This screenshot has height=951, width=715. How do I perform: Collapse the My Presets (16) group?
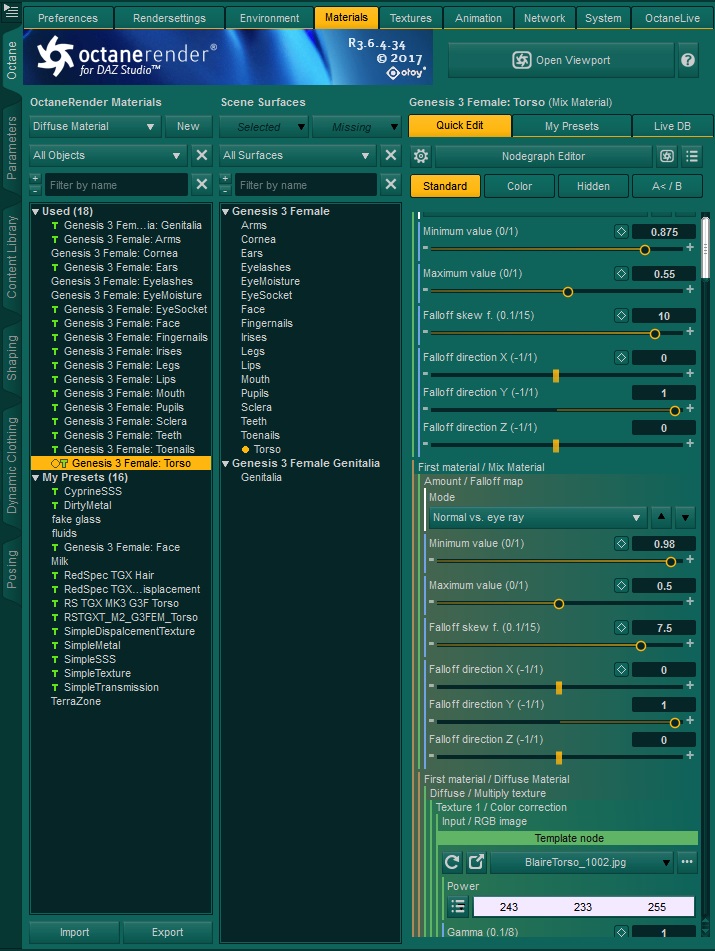36,477
